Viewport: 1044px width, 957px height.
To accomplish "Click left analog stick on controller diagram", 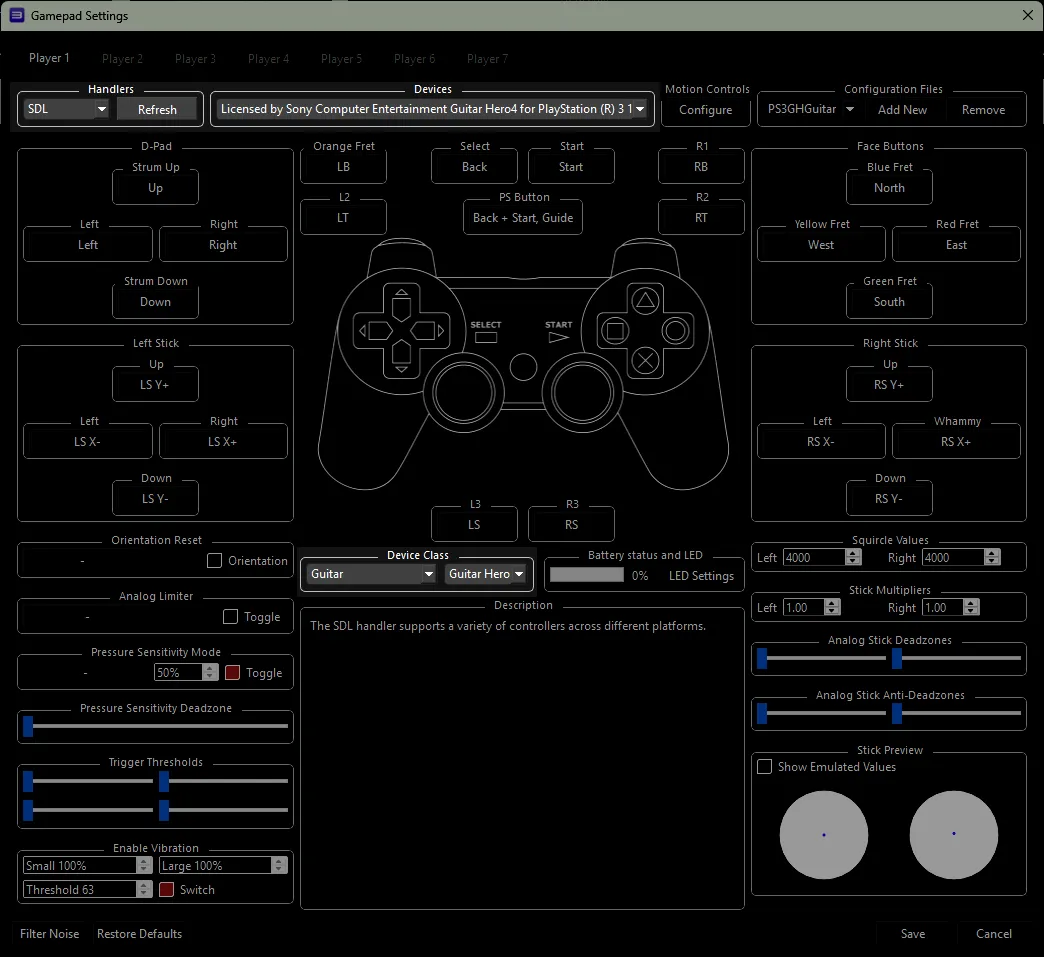I will click(x=463, y=393).
